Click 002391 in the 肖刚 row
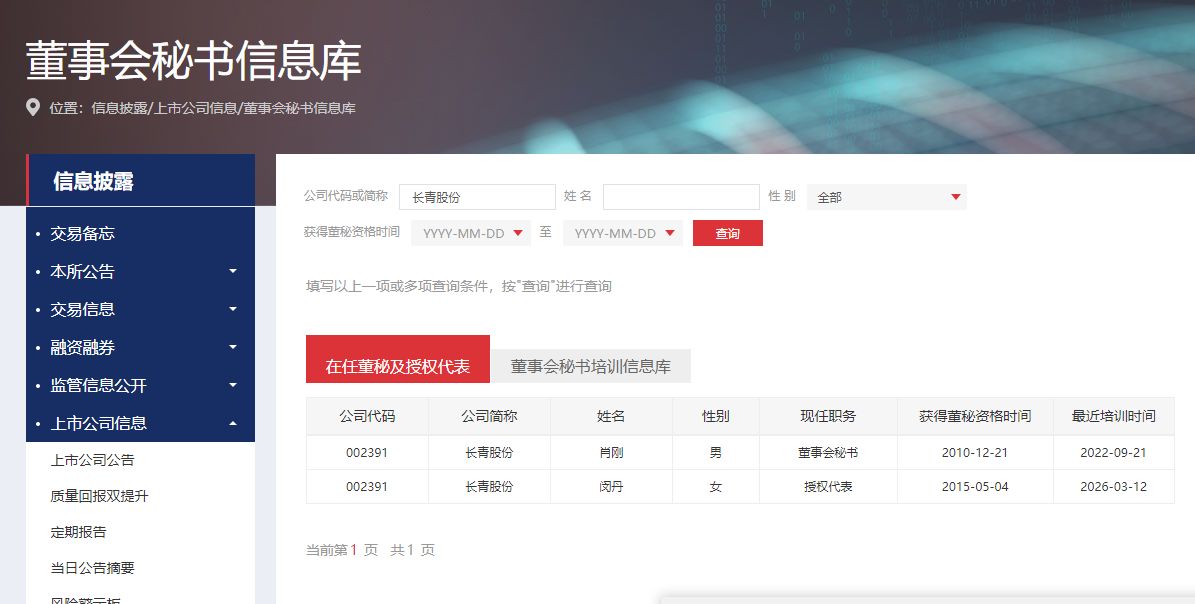The width and height of the screenshot is (1195, 604). click(x=367, y=452)
